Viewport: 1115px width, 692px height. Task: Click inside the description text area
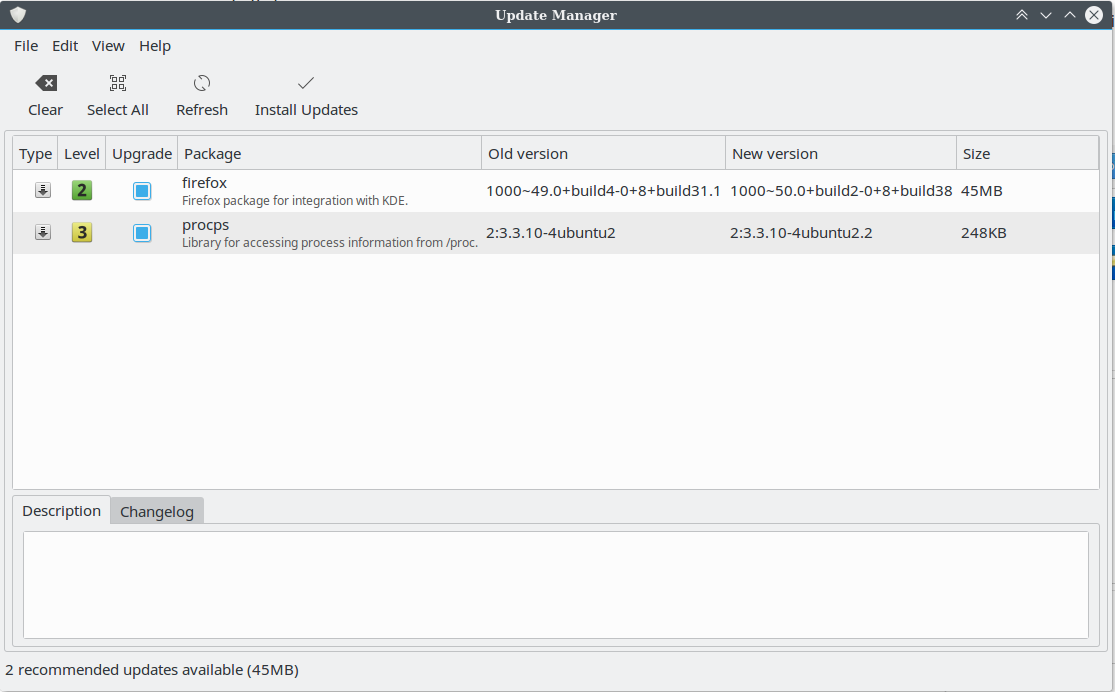[555, 585]
